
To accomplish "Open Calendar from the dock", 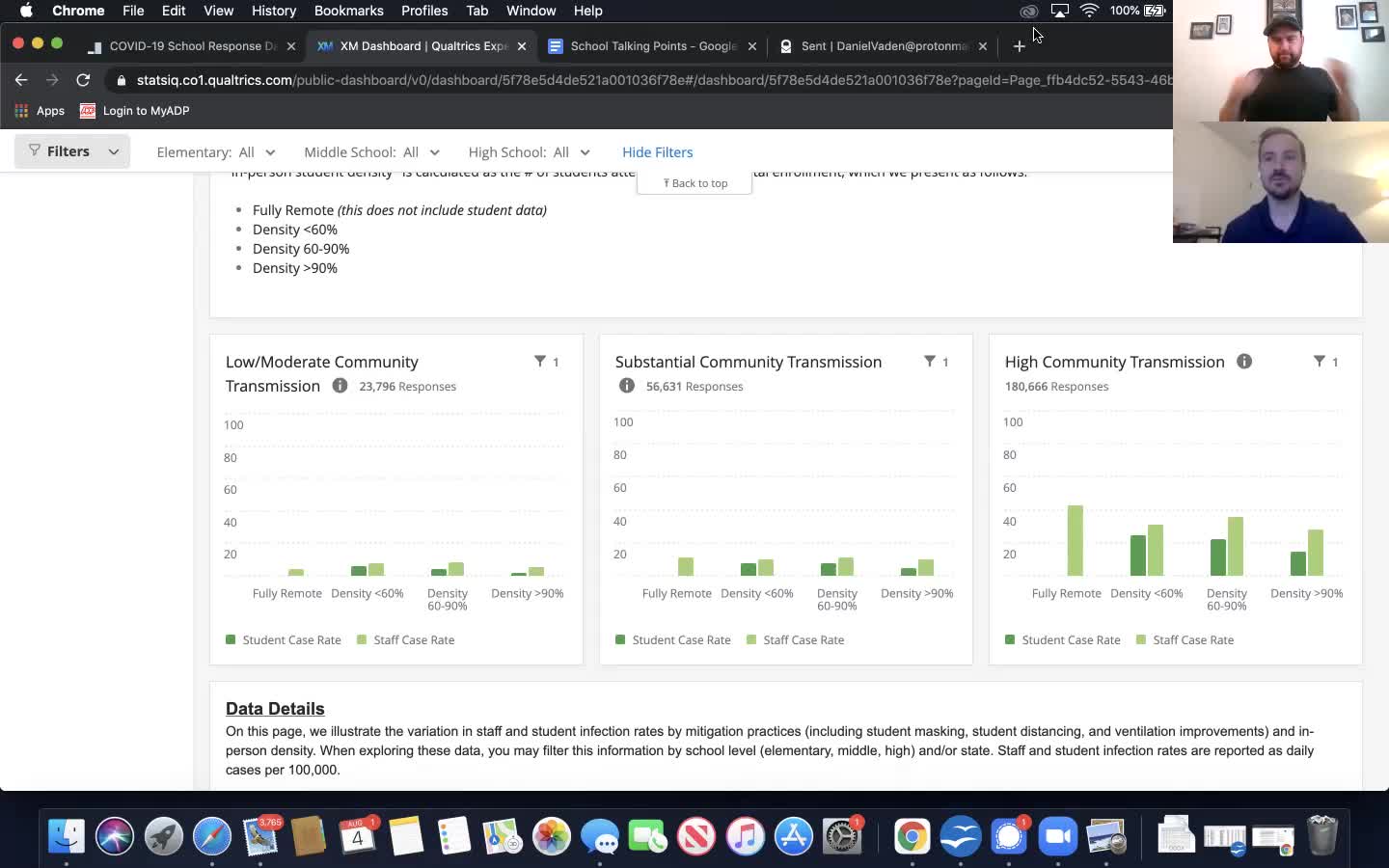I will pos(357,836).
